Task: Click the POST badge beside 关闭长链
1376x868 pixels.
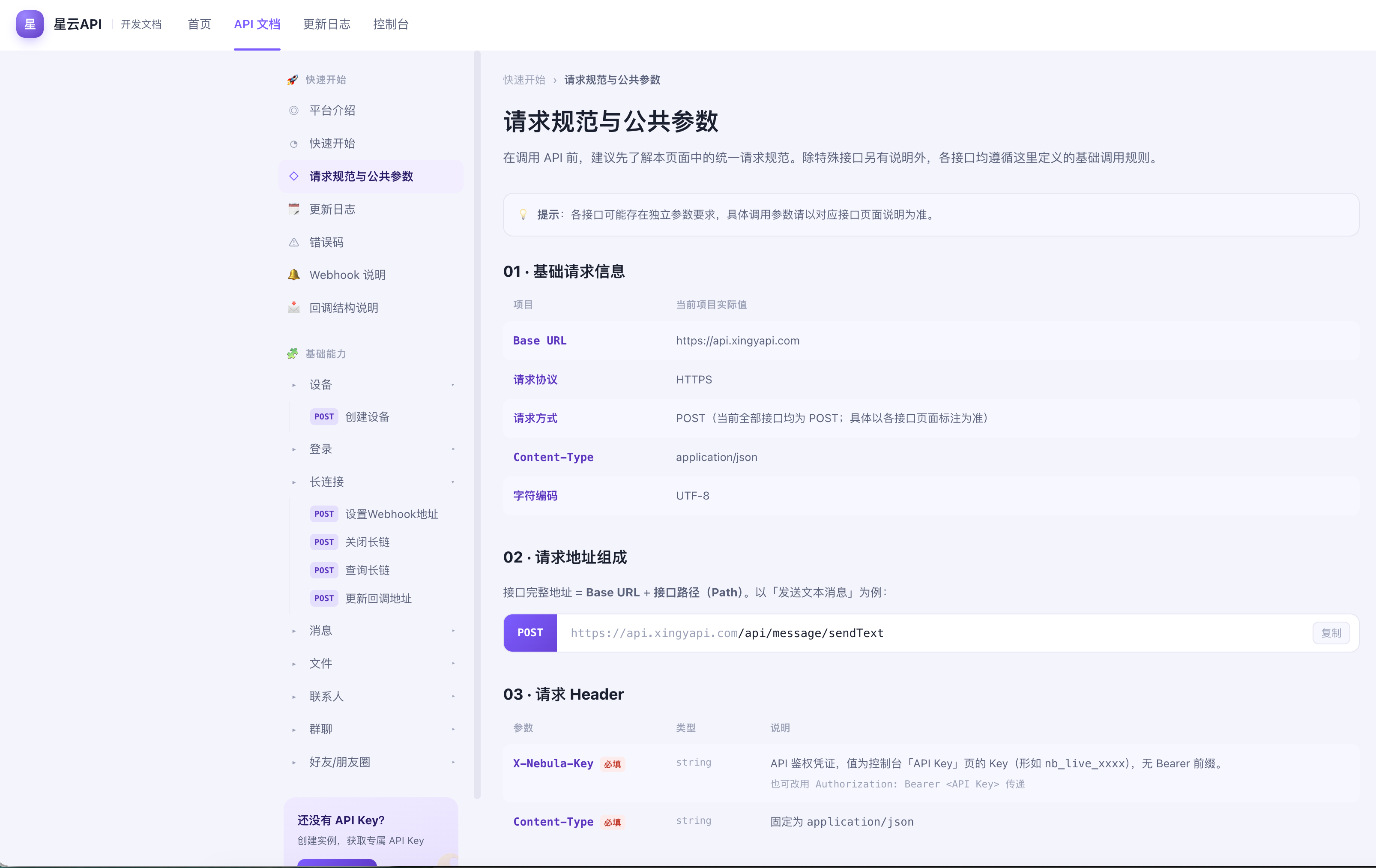Action: pos(324,542)
